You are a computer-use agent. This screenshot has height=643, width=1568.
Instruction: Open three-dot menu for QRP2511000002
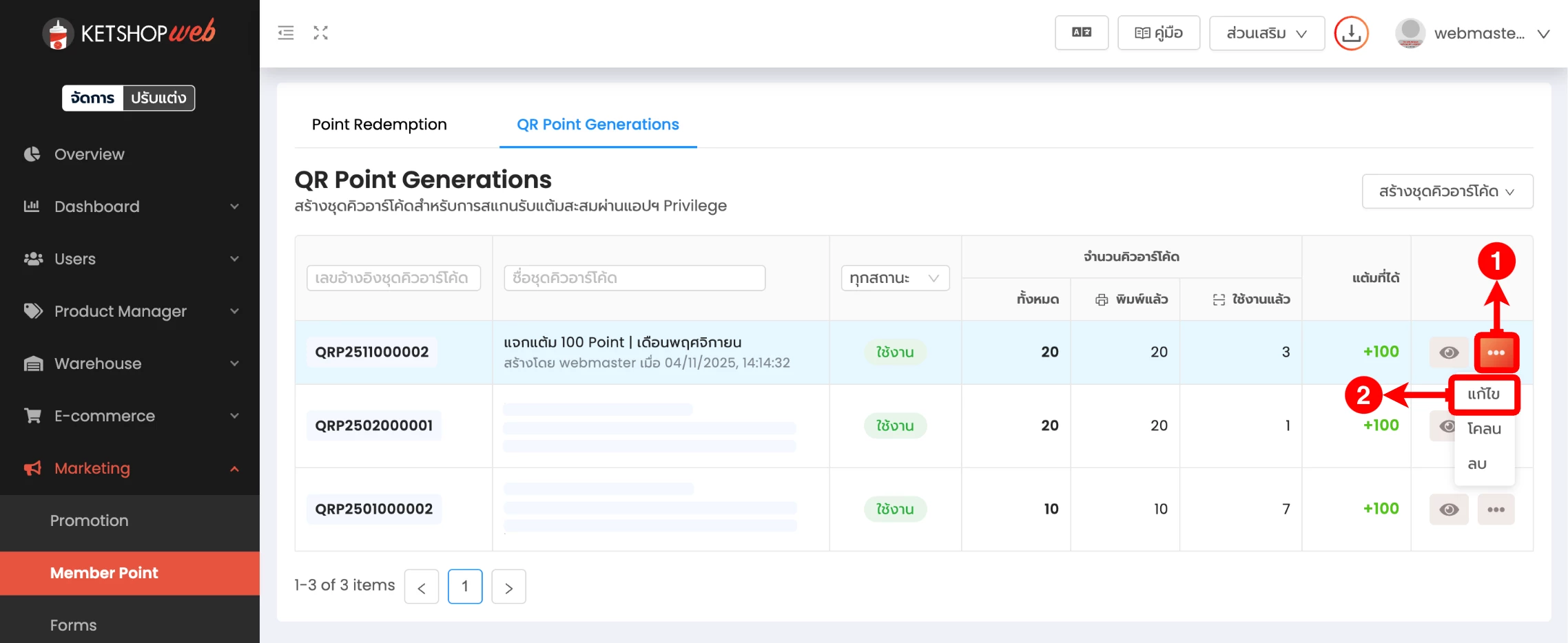pos(1496,352)
